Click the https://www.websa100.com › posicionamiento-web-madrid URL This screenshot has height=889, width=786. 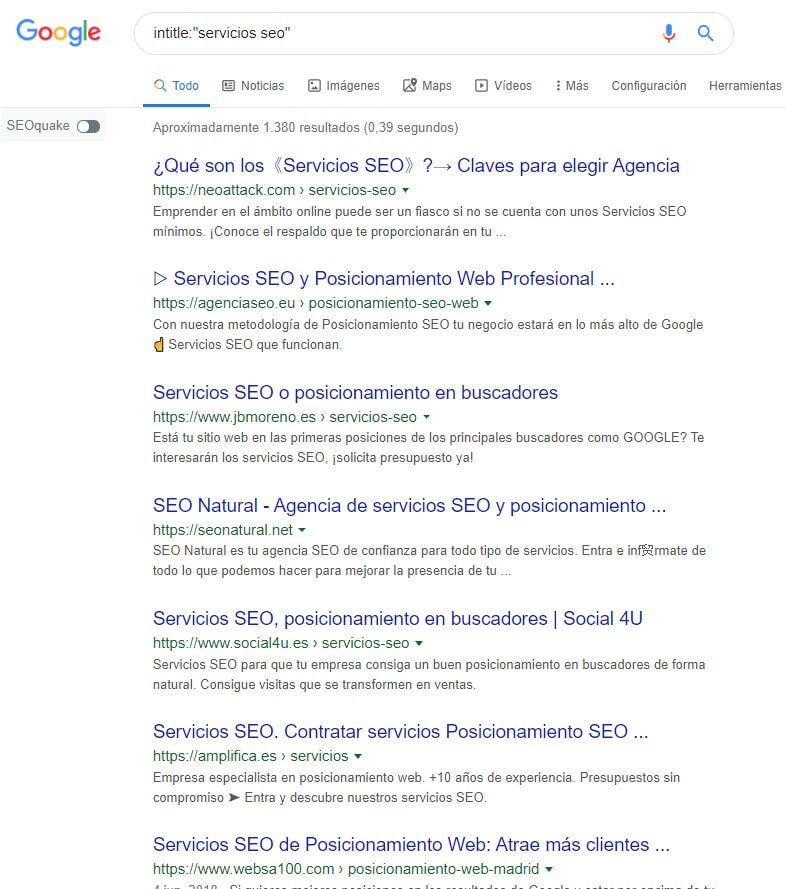point(346,869)
